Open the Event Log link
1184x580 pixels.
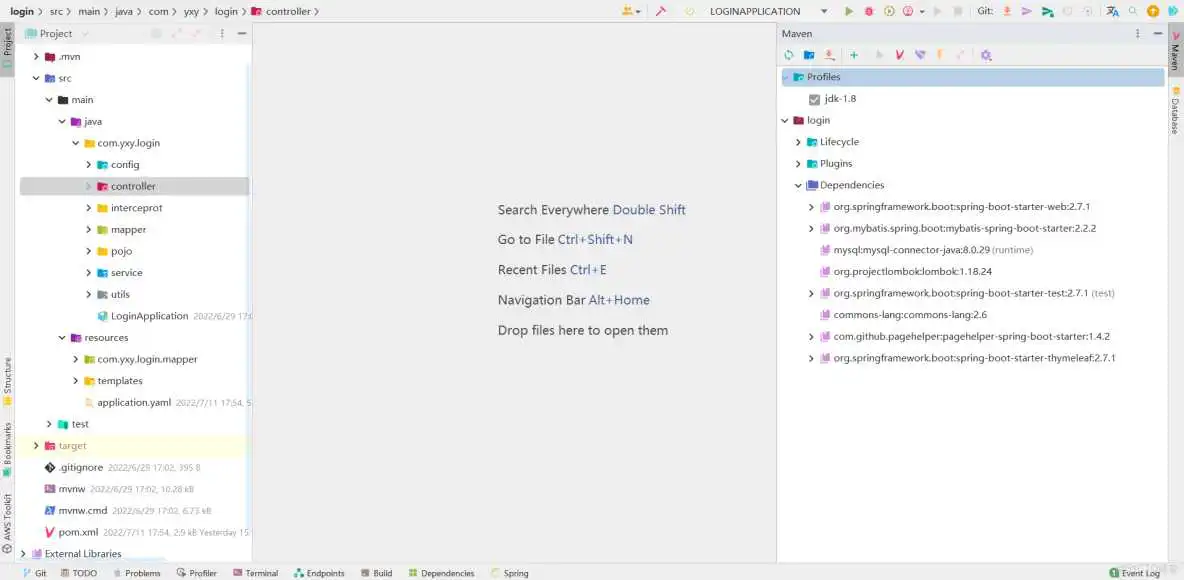(1138, 572)
